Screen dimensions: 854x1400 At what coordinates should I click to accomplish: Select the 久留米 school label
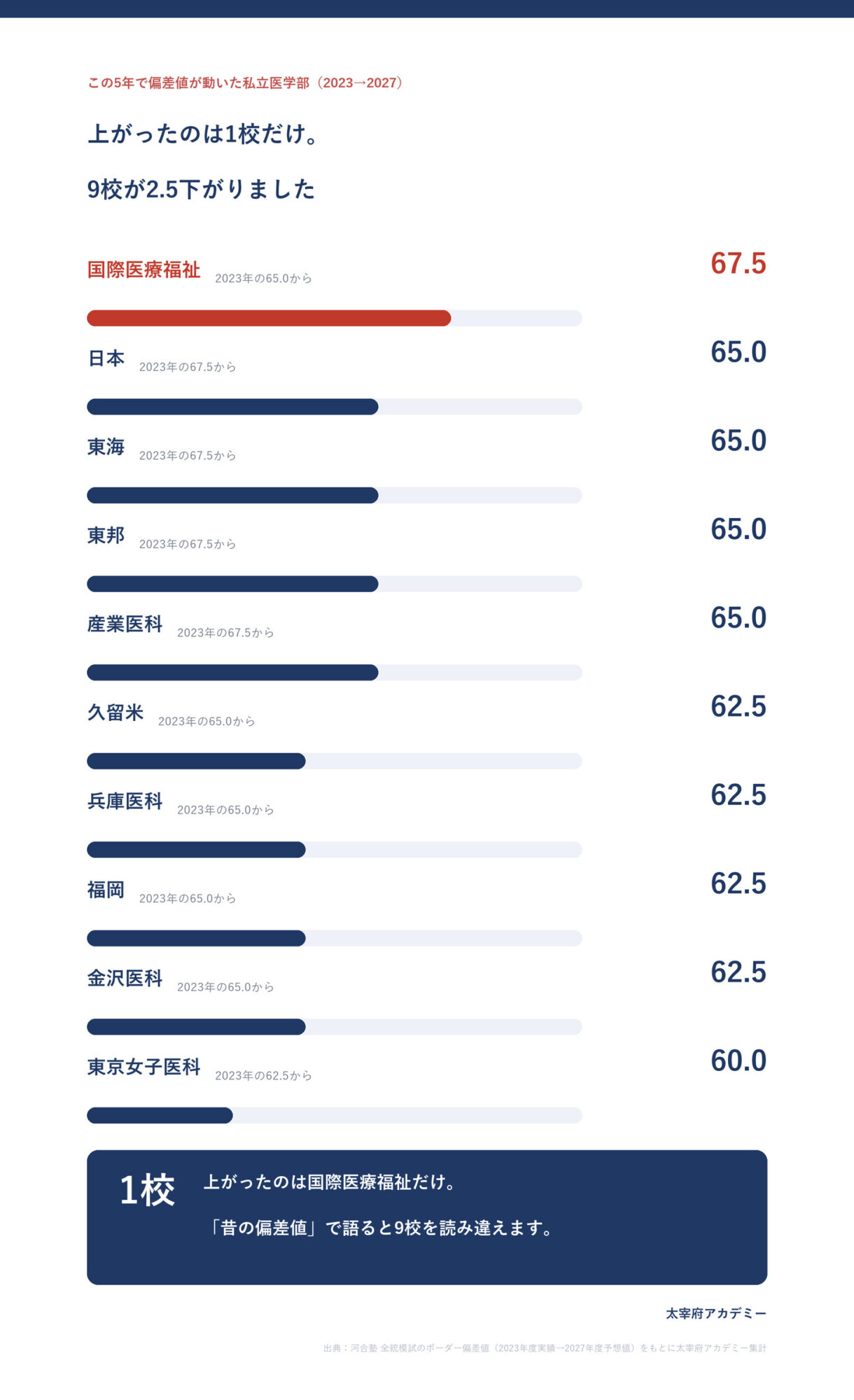pos(115,713)
